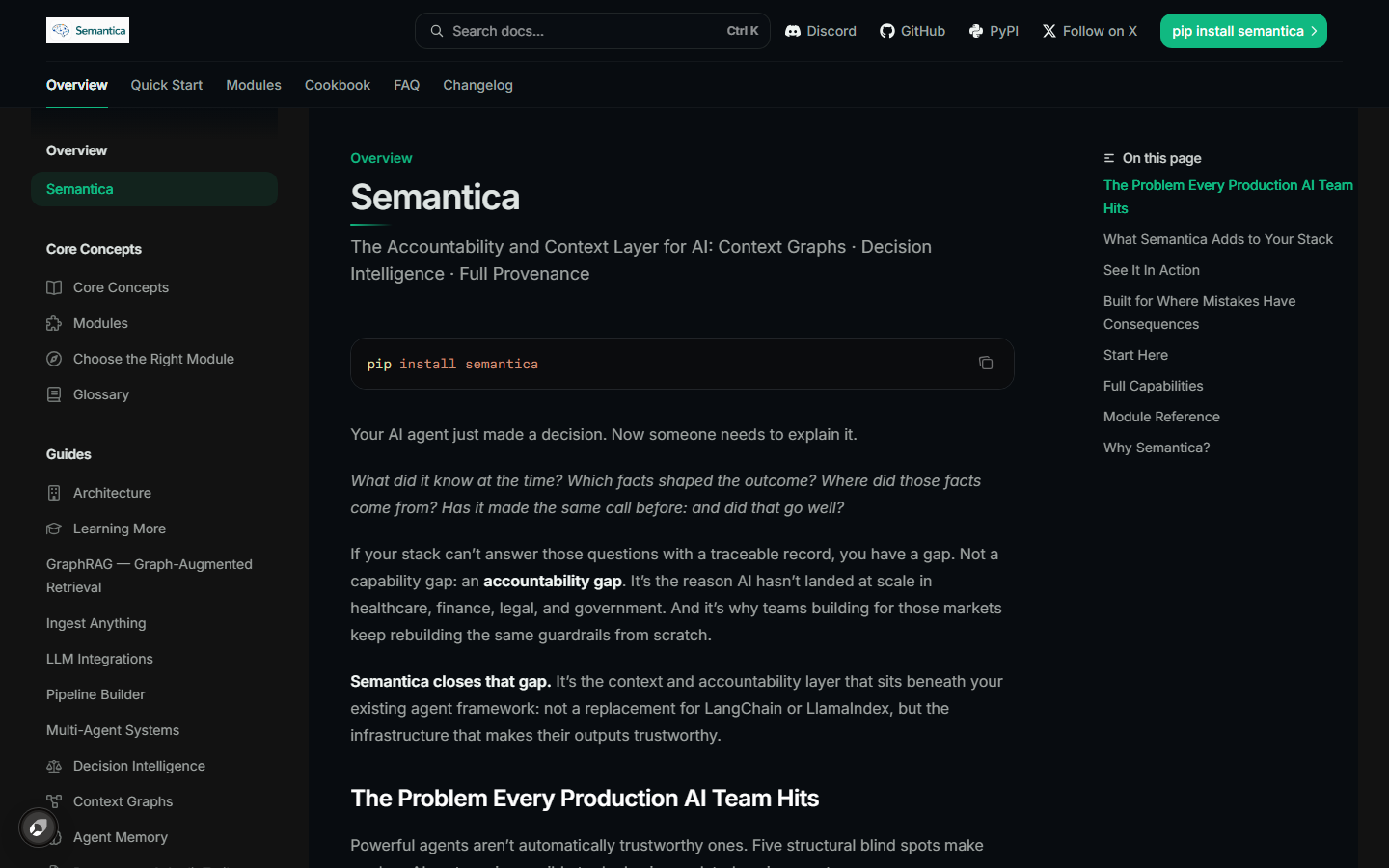
Task: Open the Multi-Agent Systems guide
Action: pyautogui.click(x=154, y=730)
